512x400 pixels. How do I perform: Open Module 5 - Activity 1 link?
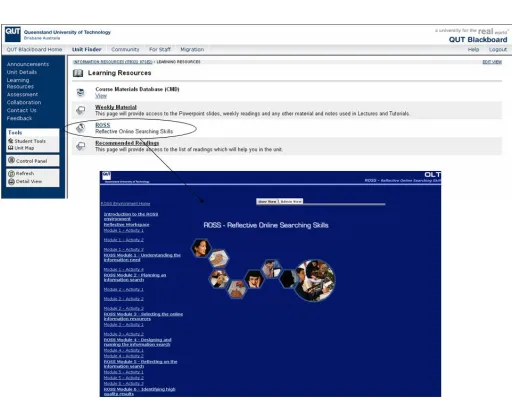(x=124, y=372)
